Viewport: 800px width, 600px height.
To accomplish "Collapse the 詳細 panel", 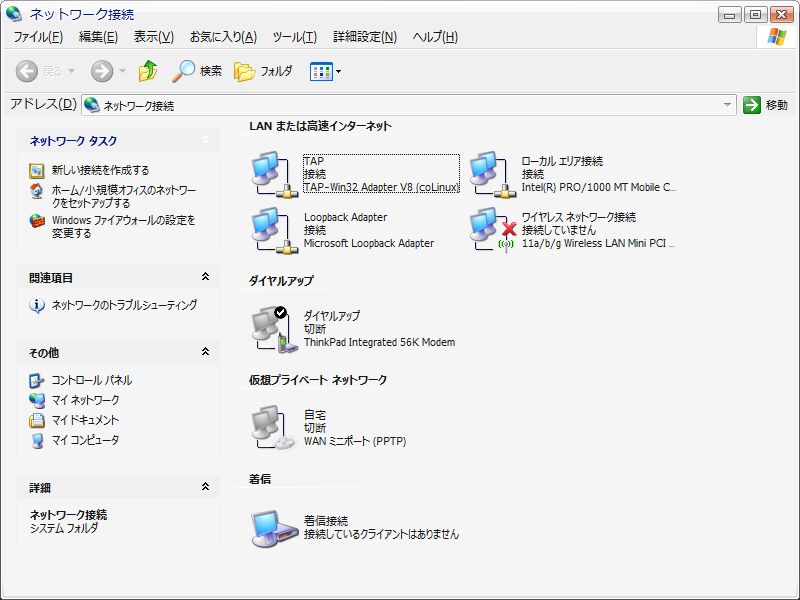I will (205, 487).
